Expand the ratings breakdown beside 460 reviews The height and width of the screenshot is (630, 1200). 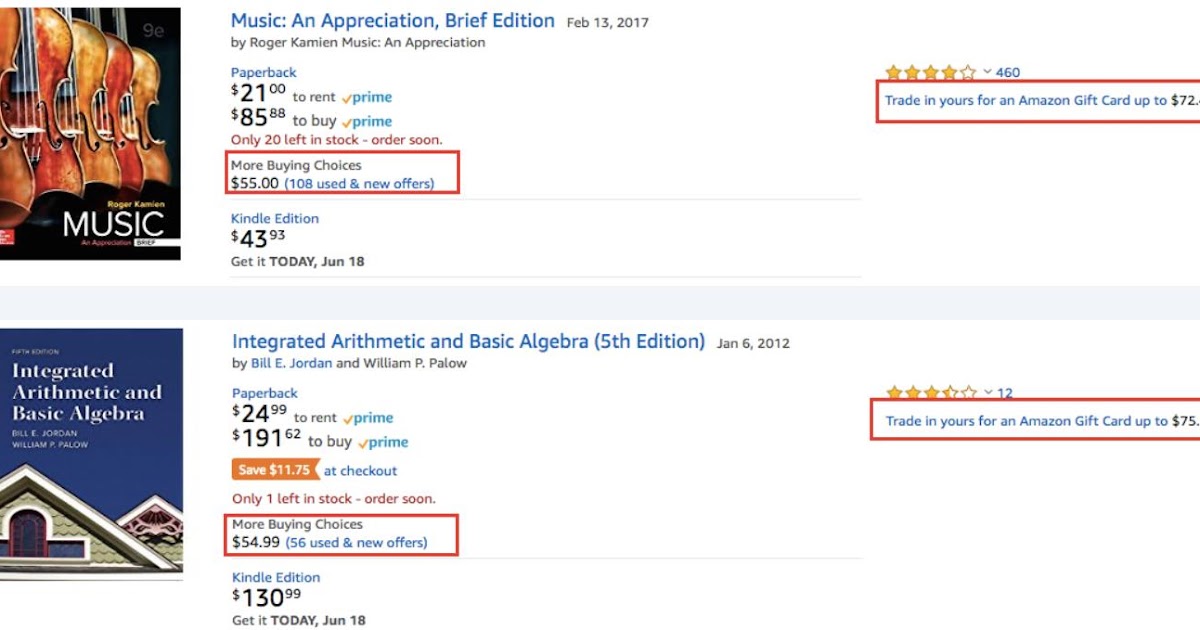(988, 72)
